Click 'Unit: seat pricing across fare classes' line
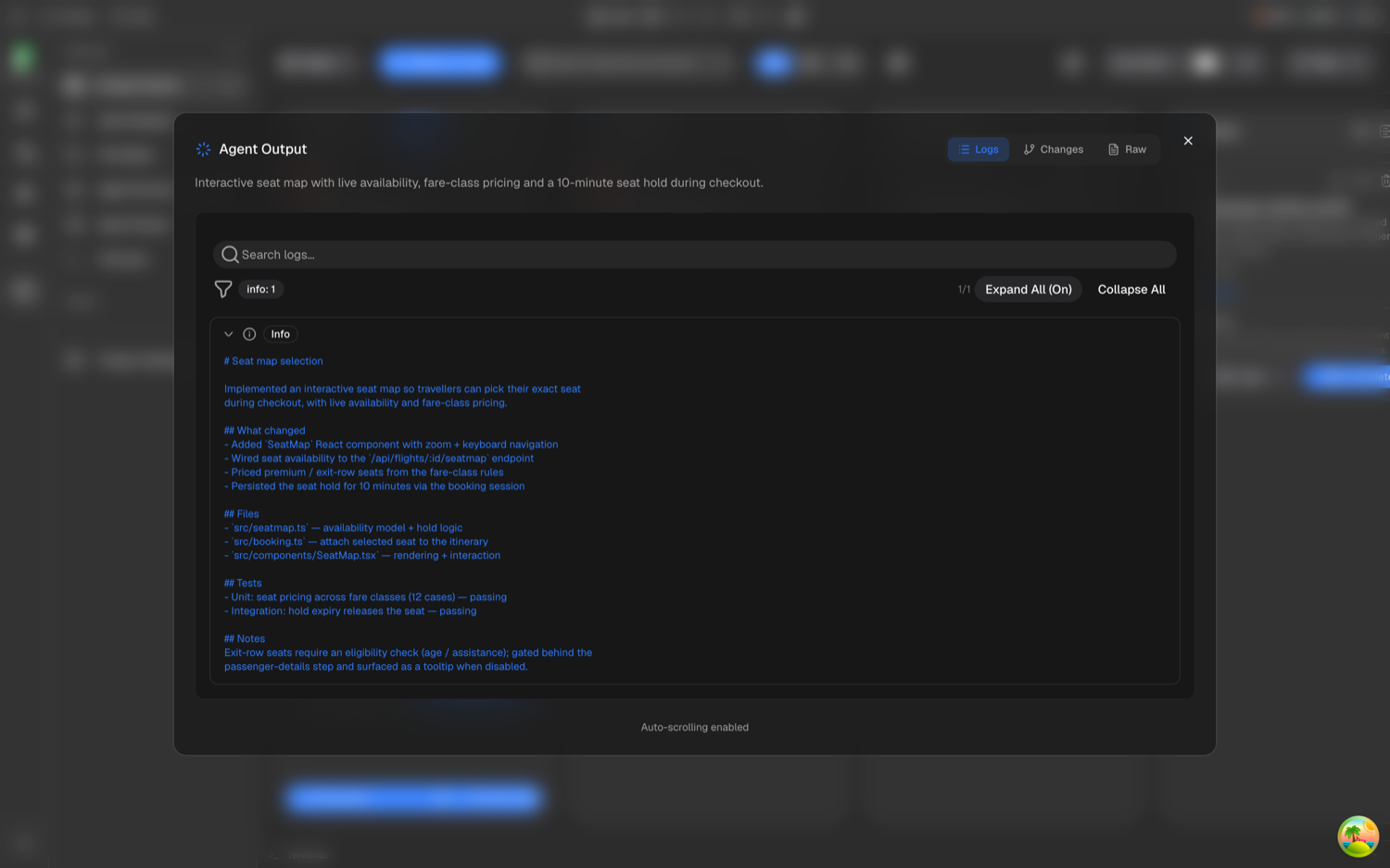Screen dimensions: 1390x868 (x=365, y=598)
